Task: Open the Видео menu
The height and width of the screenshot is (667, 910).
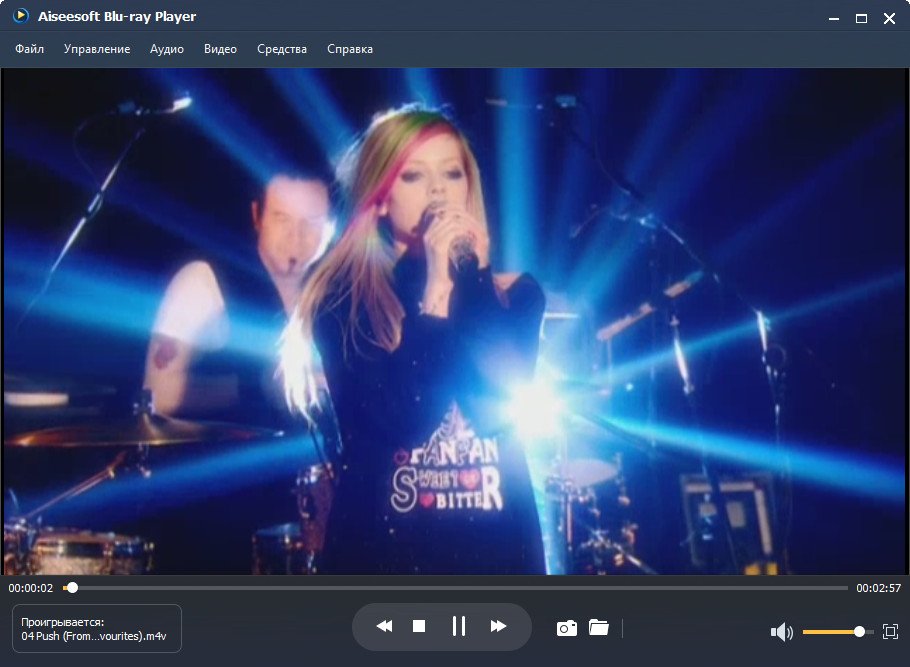Action: [220, 49]
